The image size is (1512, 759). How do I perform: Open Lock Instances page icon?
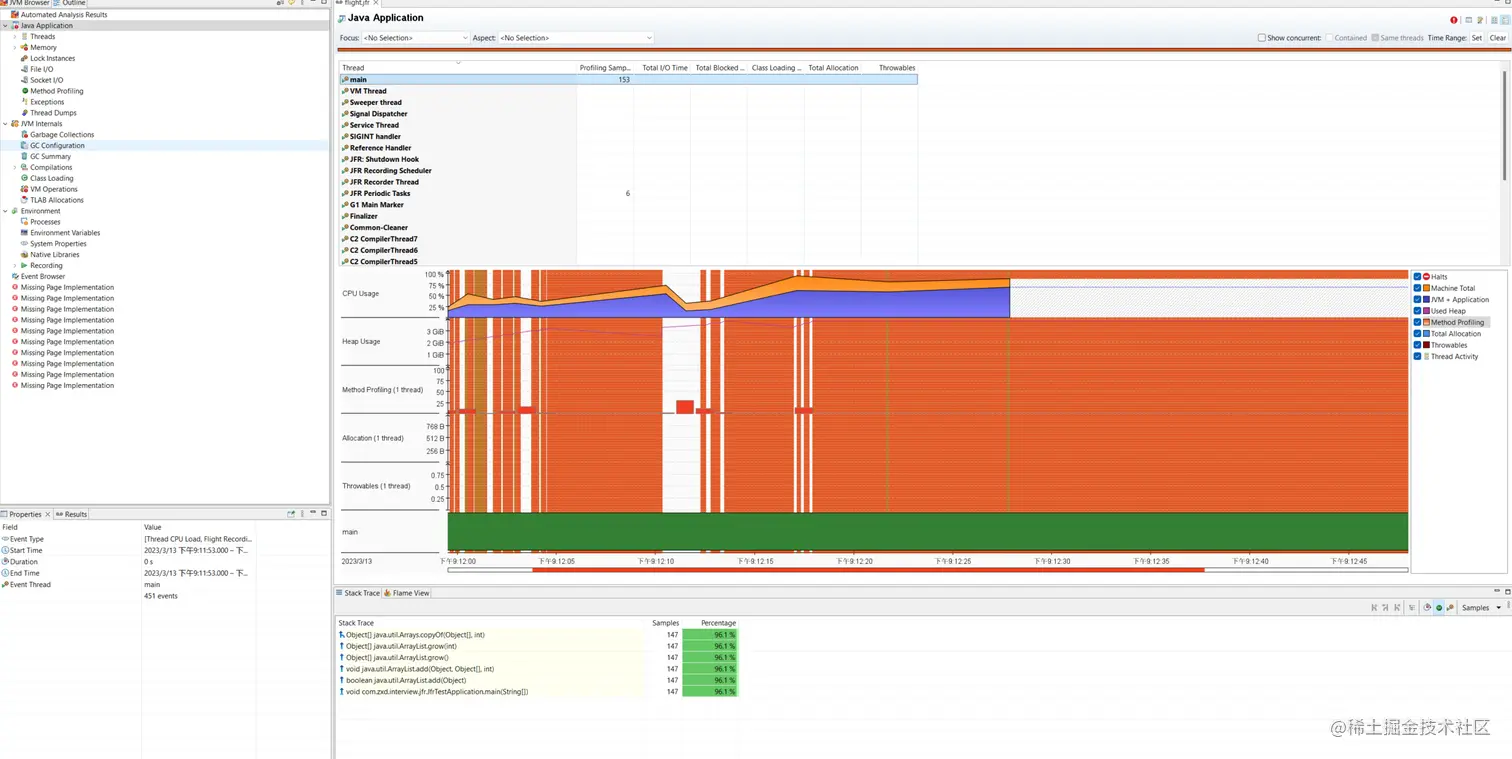pyautogui.click(x=24, y=58)
